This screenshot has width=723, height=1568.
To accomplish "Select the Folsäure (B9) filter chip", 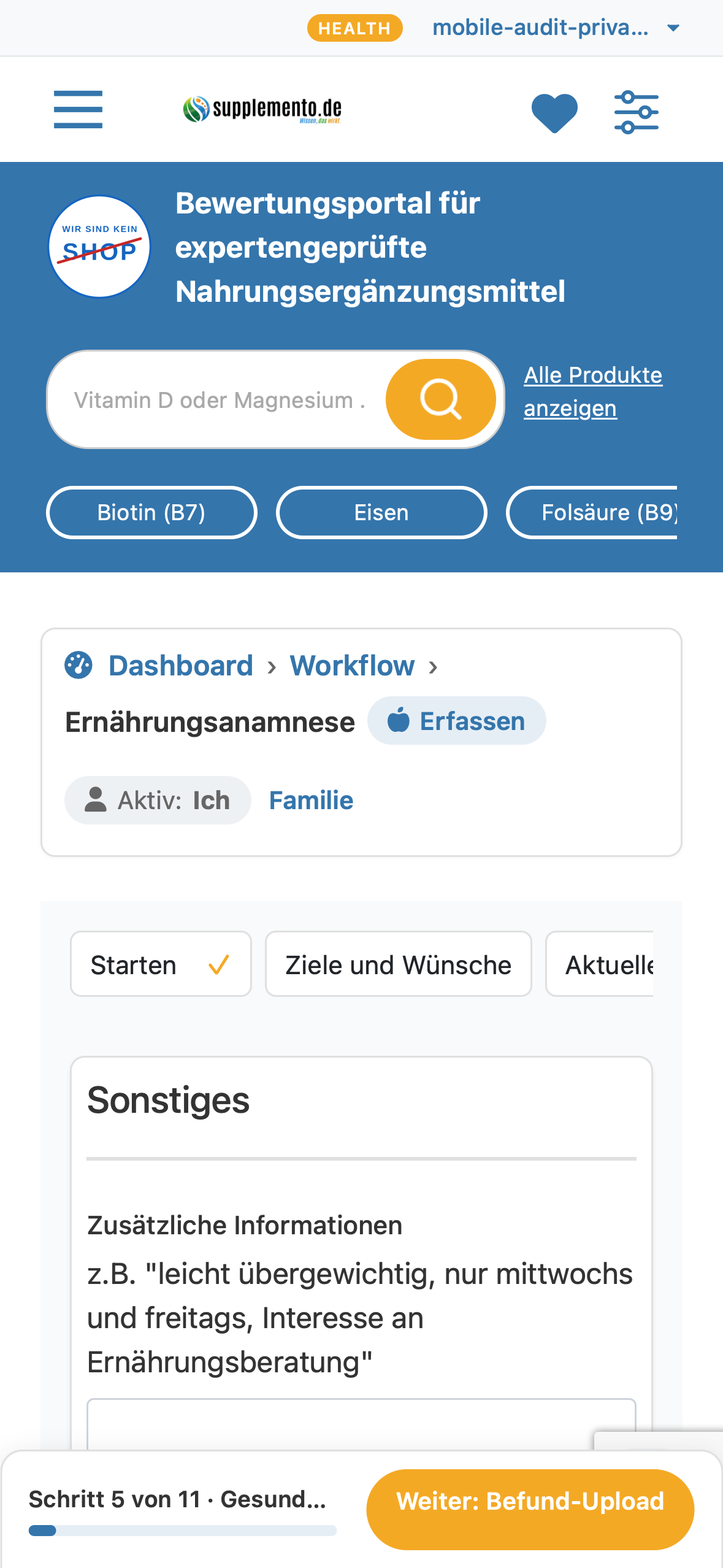I will 592,512.
